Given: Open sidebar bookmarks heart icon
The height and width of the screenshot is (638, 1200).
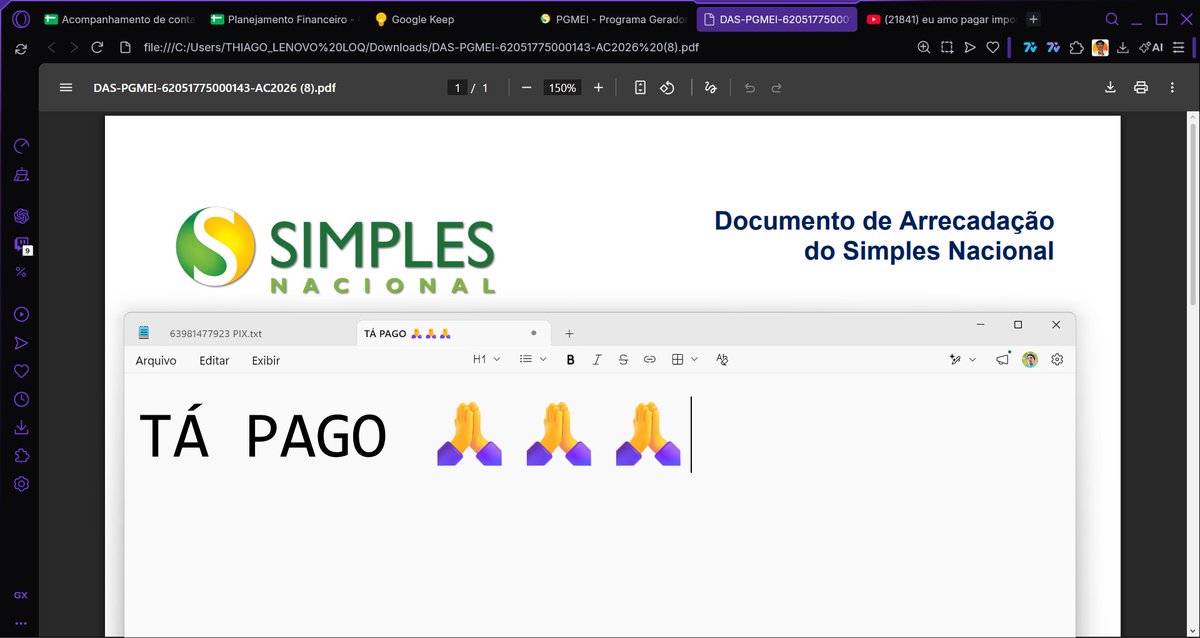Looking at the screenshot, I should point(21,371).
